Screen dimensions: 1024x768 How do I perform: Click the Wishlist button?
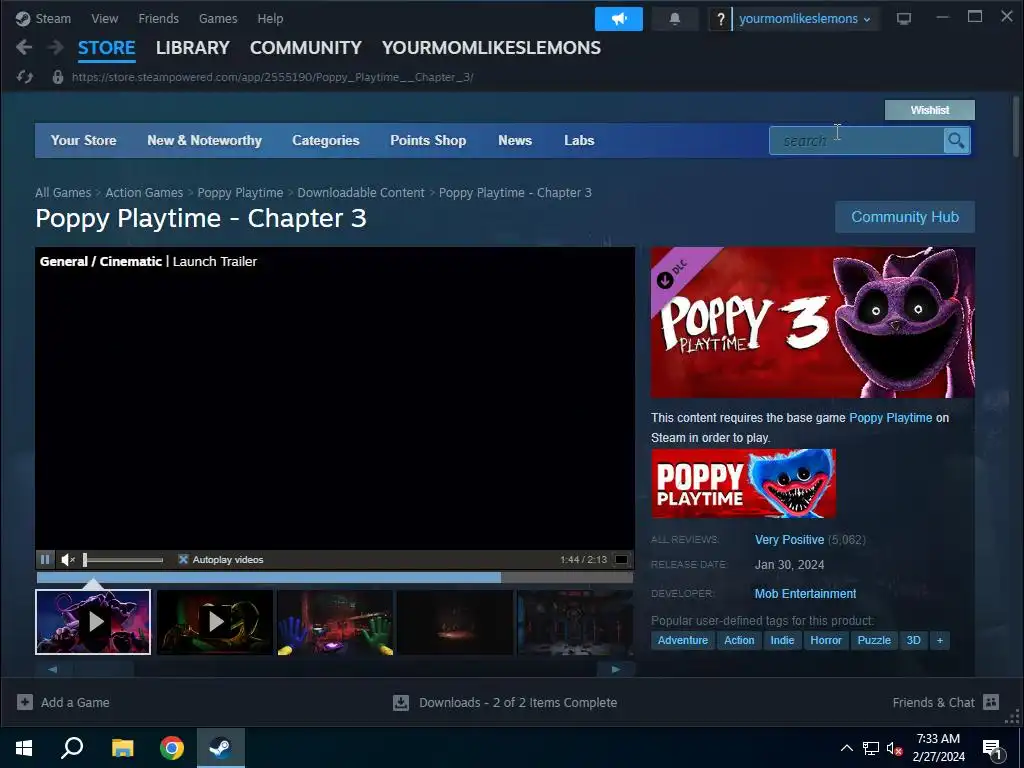click(x=930, y=110)
